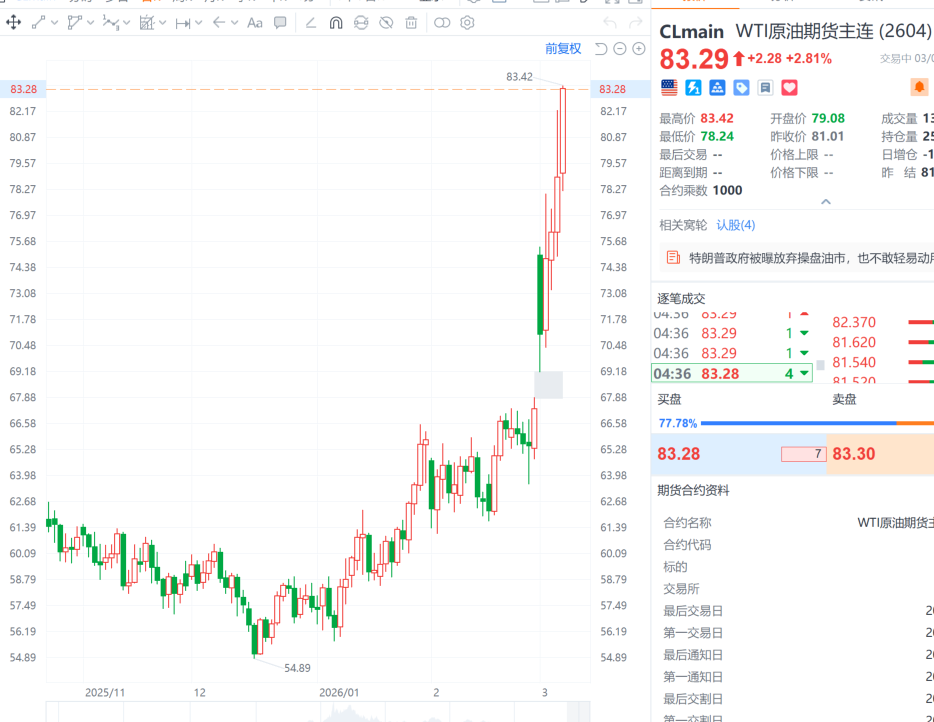This screenshot has width=934, height=722.
Task: Open the 认股(4) warrants link
Action: click(x=736, y=225)
